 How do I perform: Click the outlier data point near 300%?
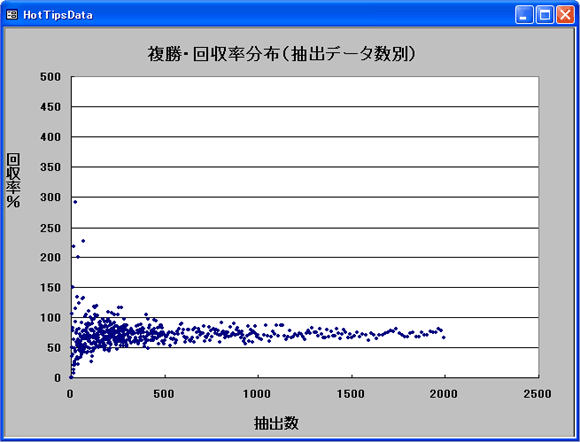point(75,202)
